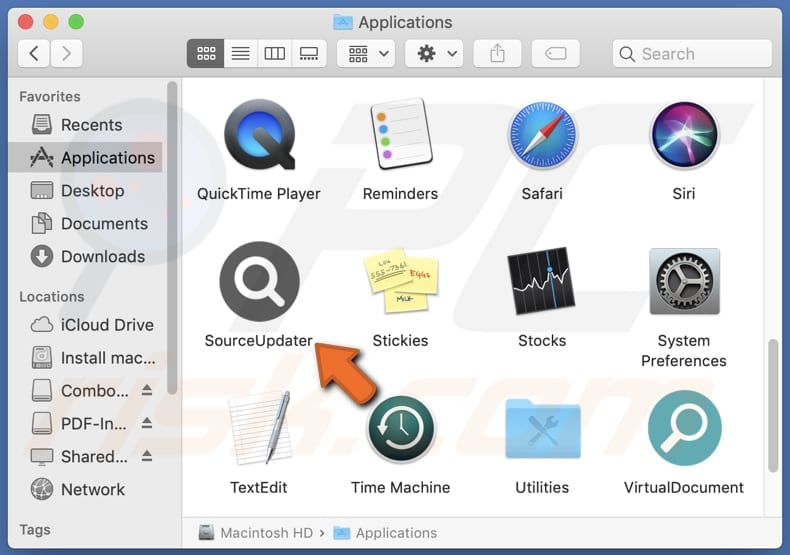Open the Reminders app icon

[401, 134]
